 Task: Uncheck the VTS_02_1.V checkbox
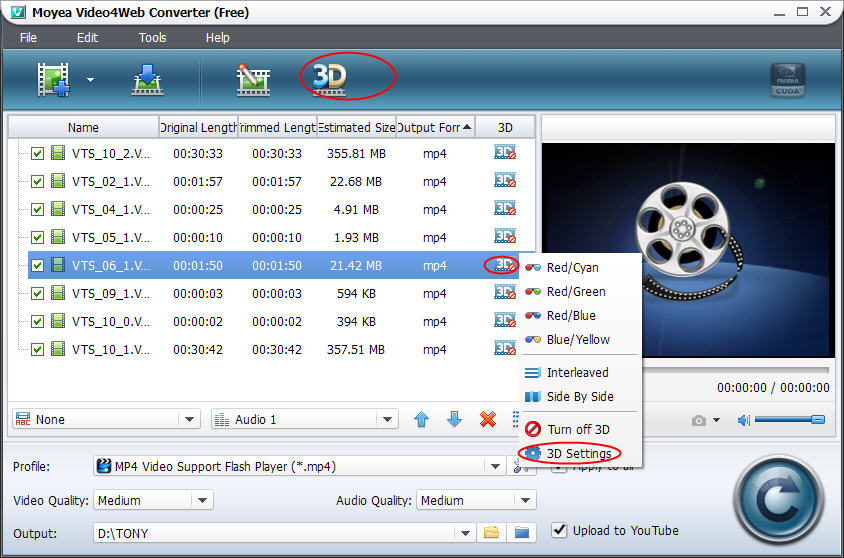click(x=37, y=181)
